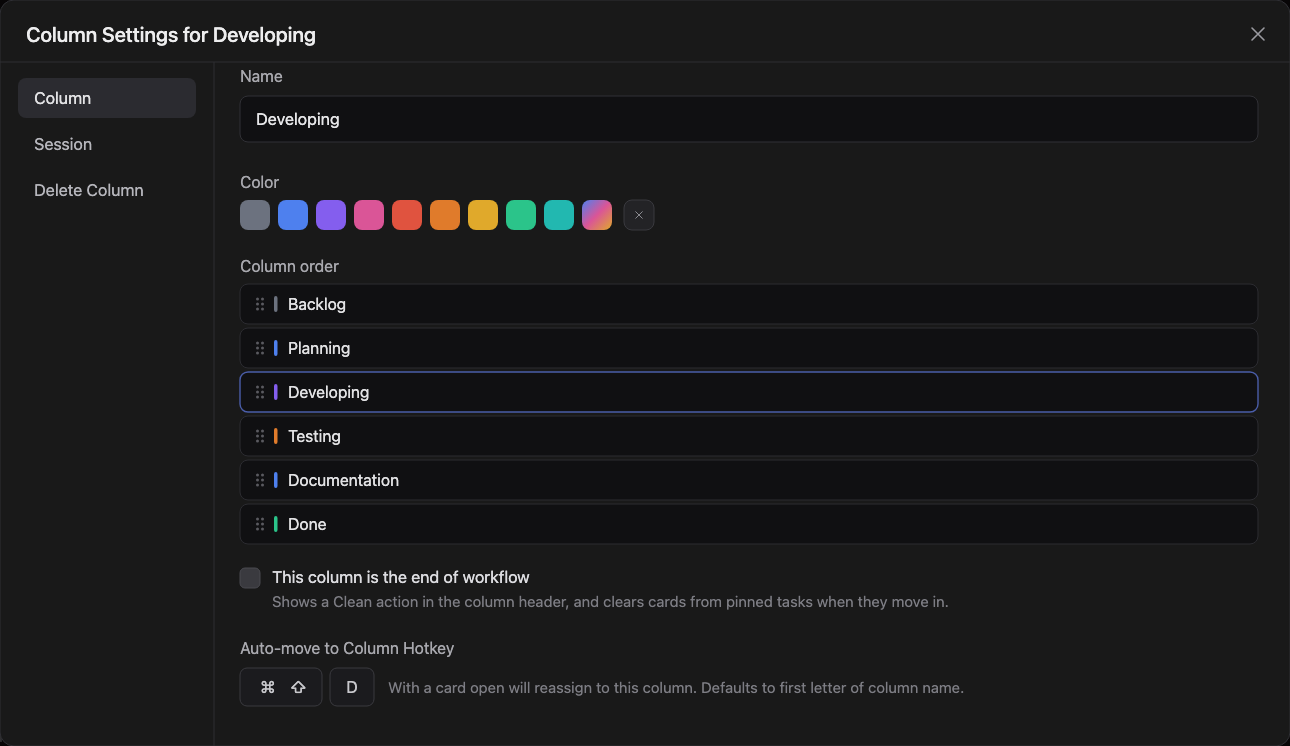Image resolution: width=1290 pixels, height=746 pixels.
Task: Choose the green color swatch
Action: click(521, 215)
